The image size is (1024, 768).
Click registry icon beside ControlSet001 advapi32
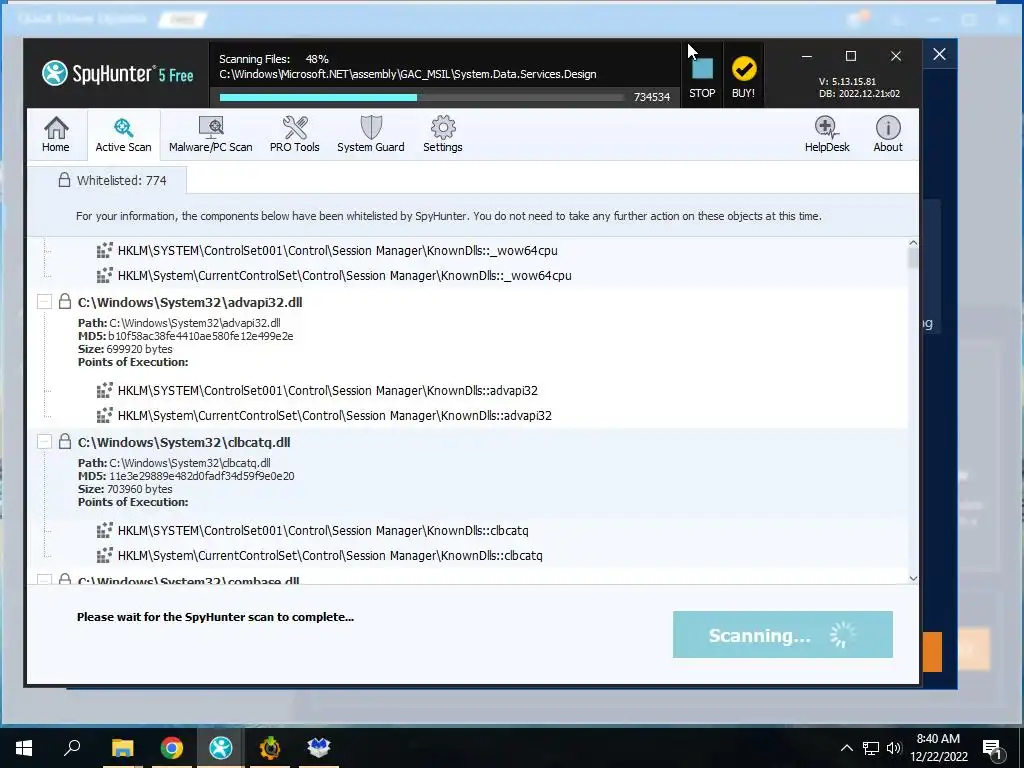(x=104, y=390)
